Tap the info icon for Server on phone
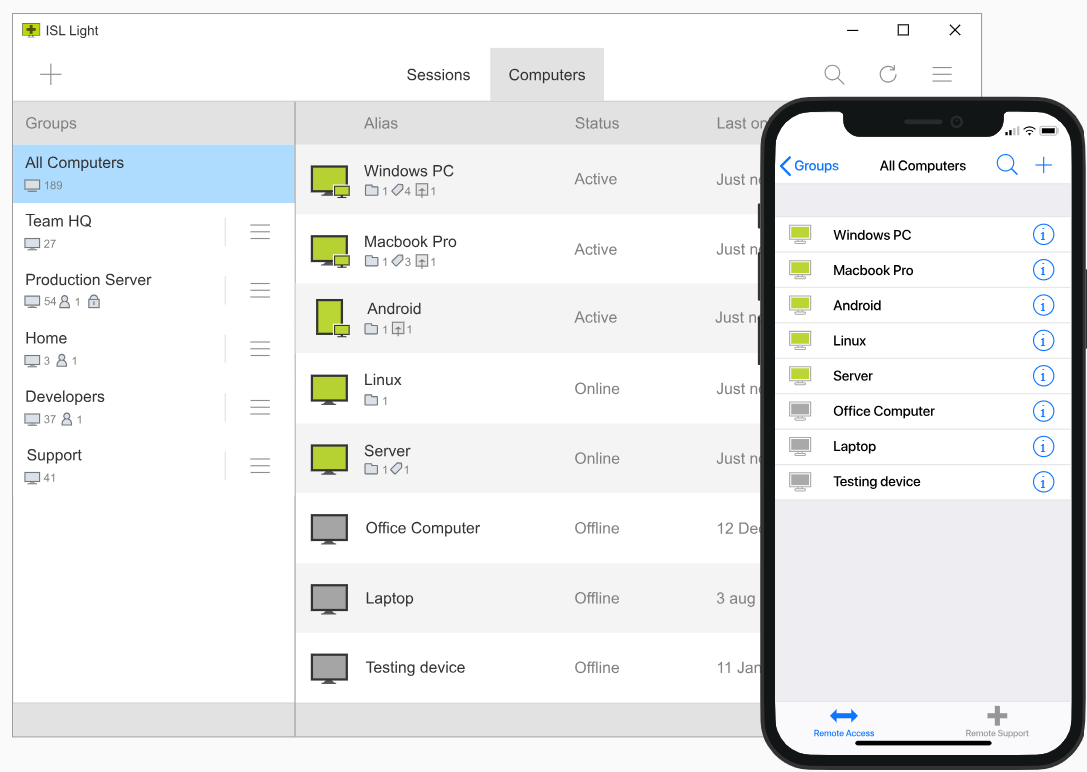1087x772 pixels. [x=1043, y=376]
